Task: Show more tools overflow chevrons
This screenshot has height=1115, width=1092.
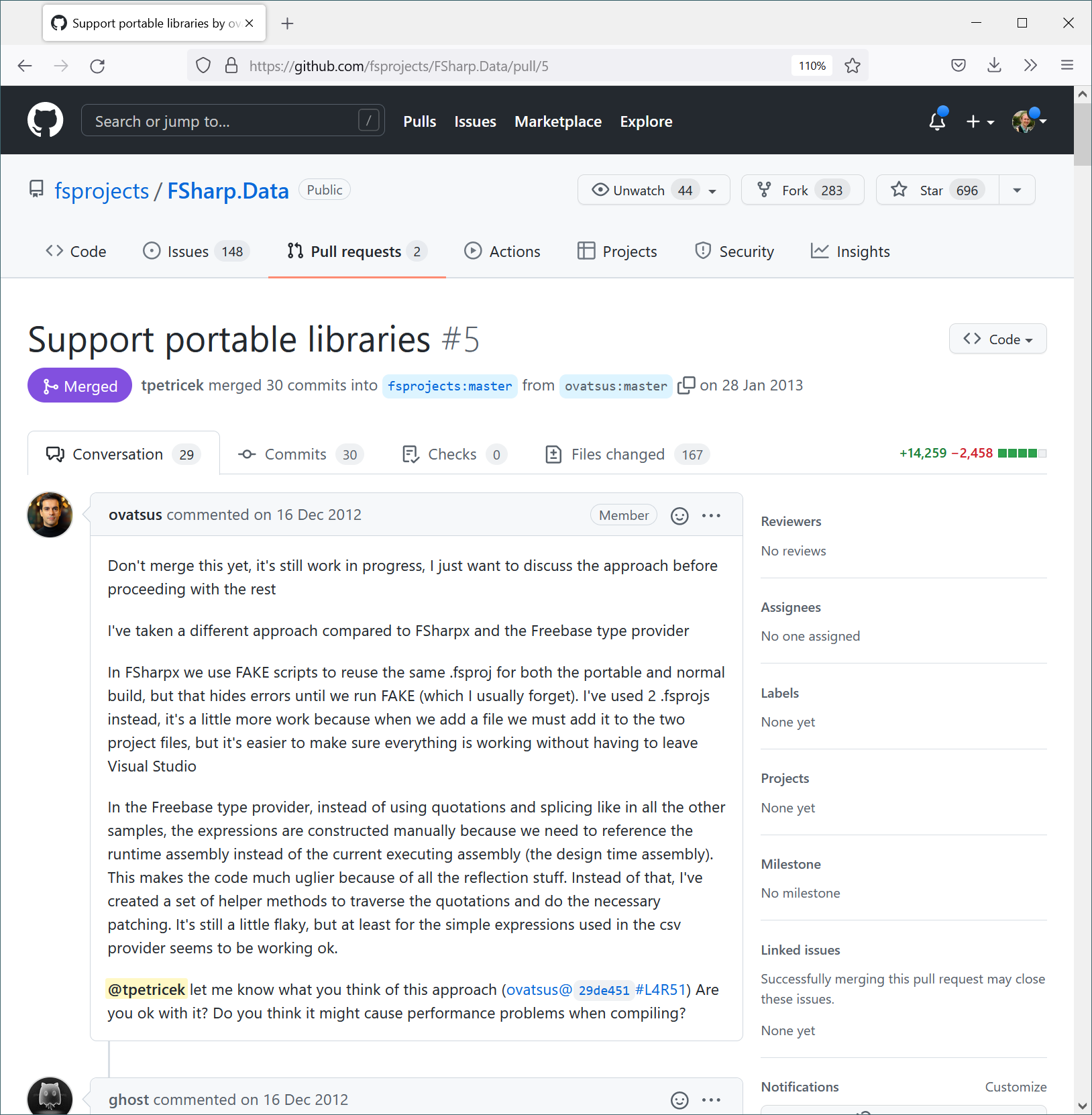Action: [x=1031, y=65]
